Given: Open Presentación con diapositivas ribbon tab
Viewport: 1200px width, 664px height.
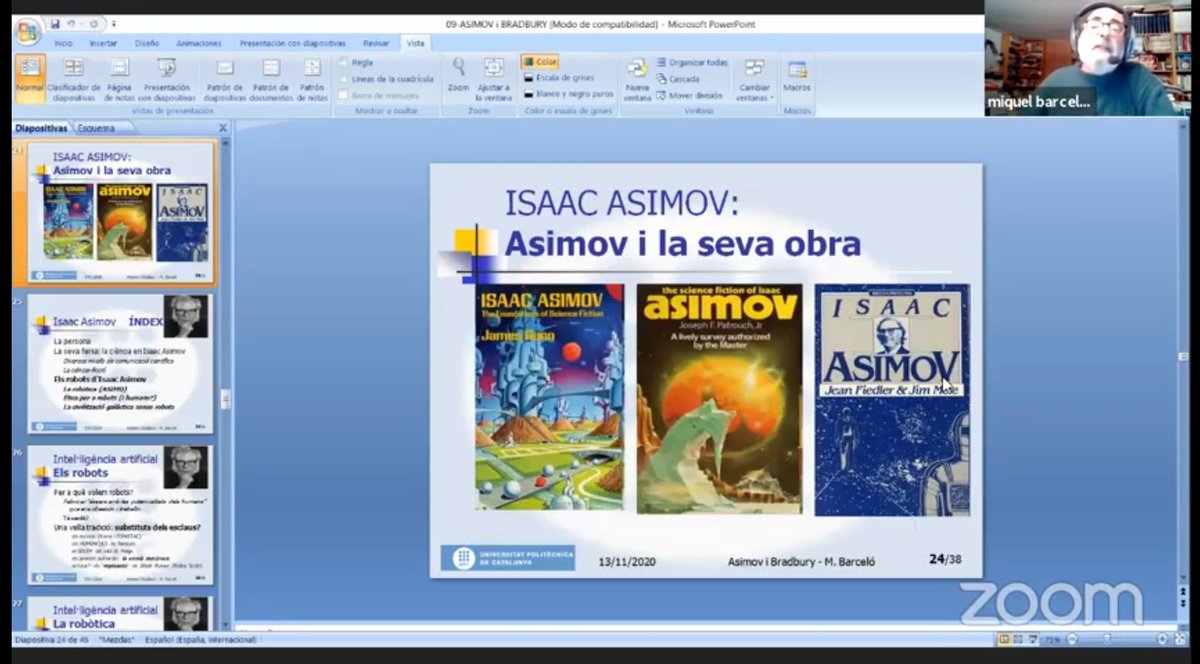Looking at the screenshot, I should coord(293,43).
